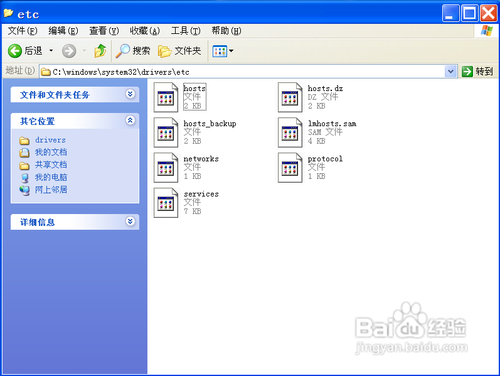Open the 工具(T) menu

(186, 31)
